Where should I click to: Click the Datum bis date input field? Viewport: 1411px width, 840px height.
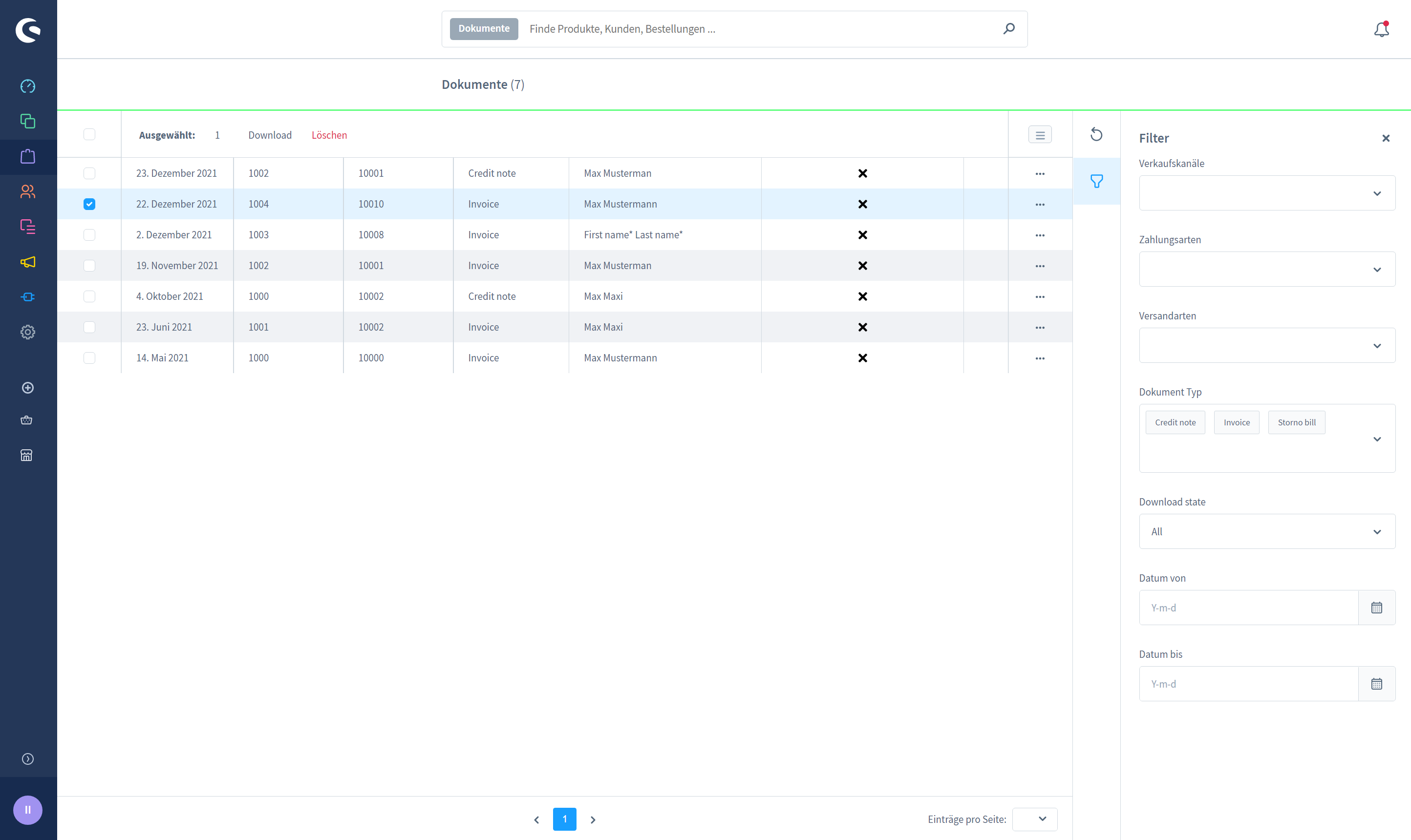(x=1248, y=684)
